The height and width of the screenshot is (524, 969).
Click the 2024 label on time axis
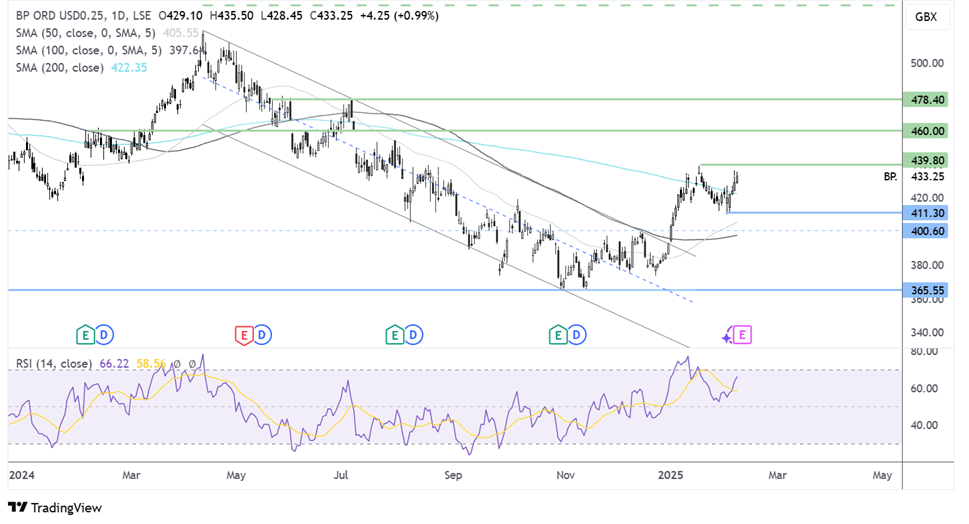click(x=22, y=475)
